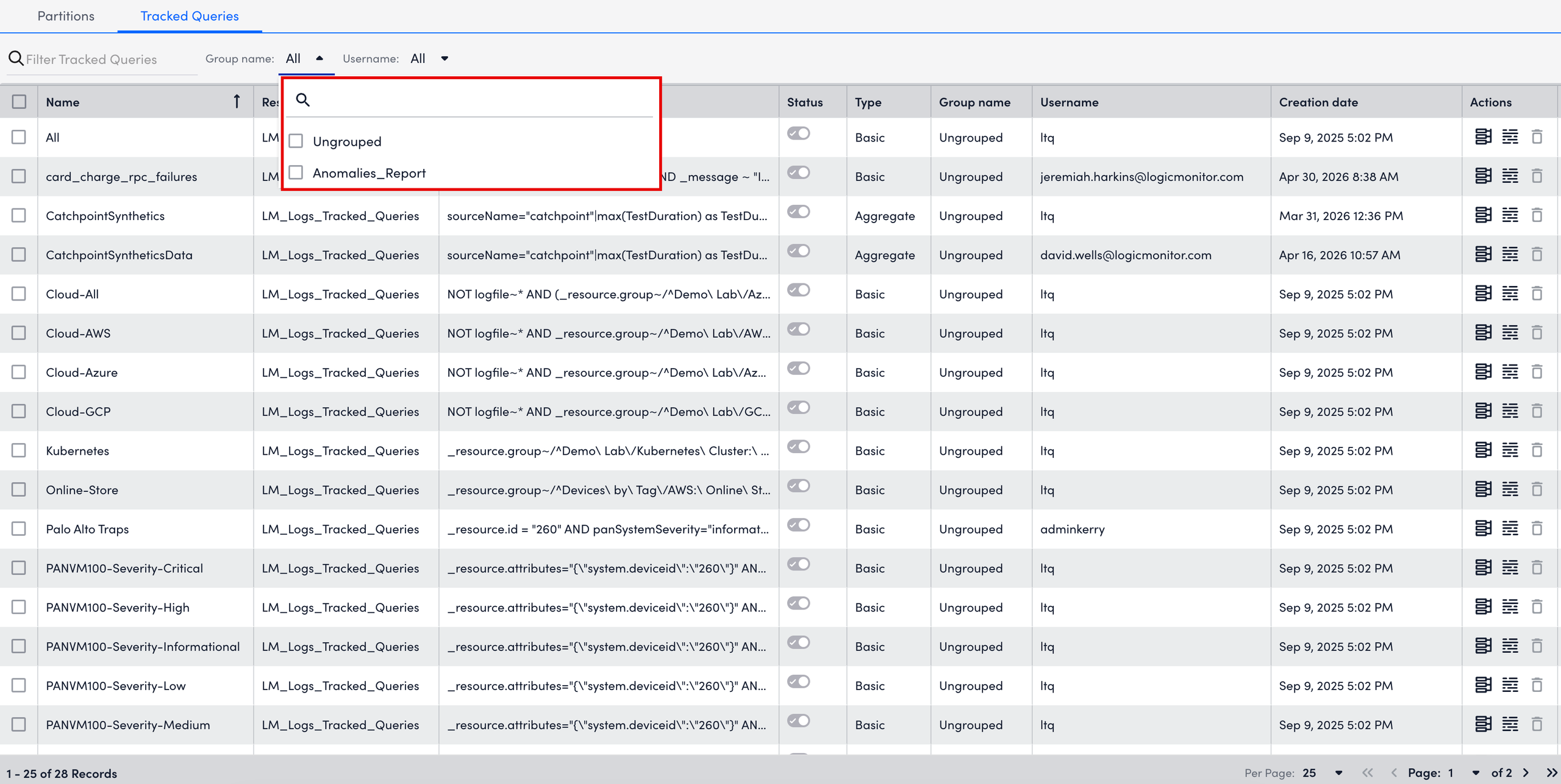Select the checkbox for PANVM100-Severity-Low
Image resolution: width=1561 pixels, height=784 pixels.
tap(19, 685)
